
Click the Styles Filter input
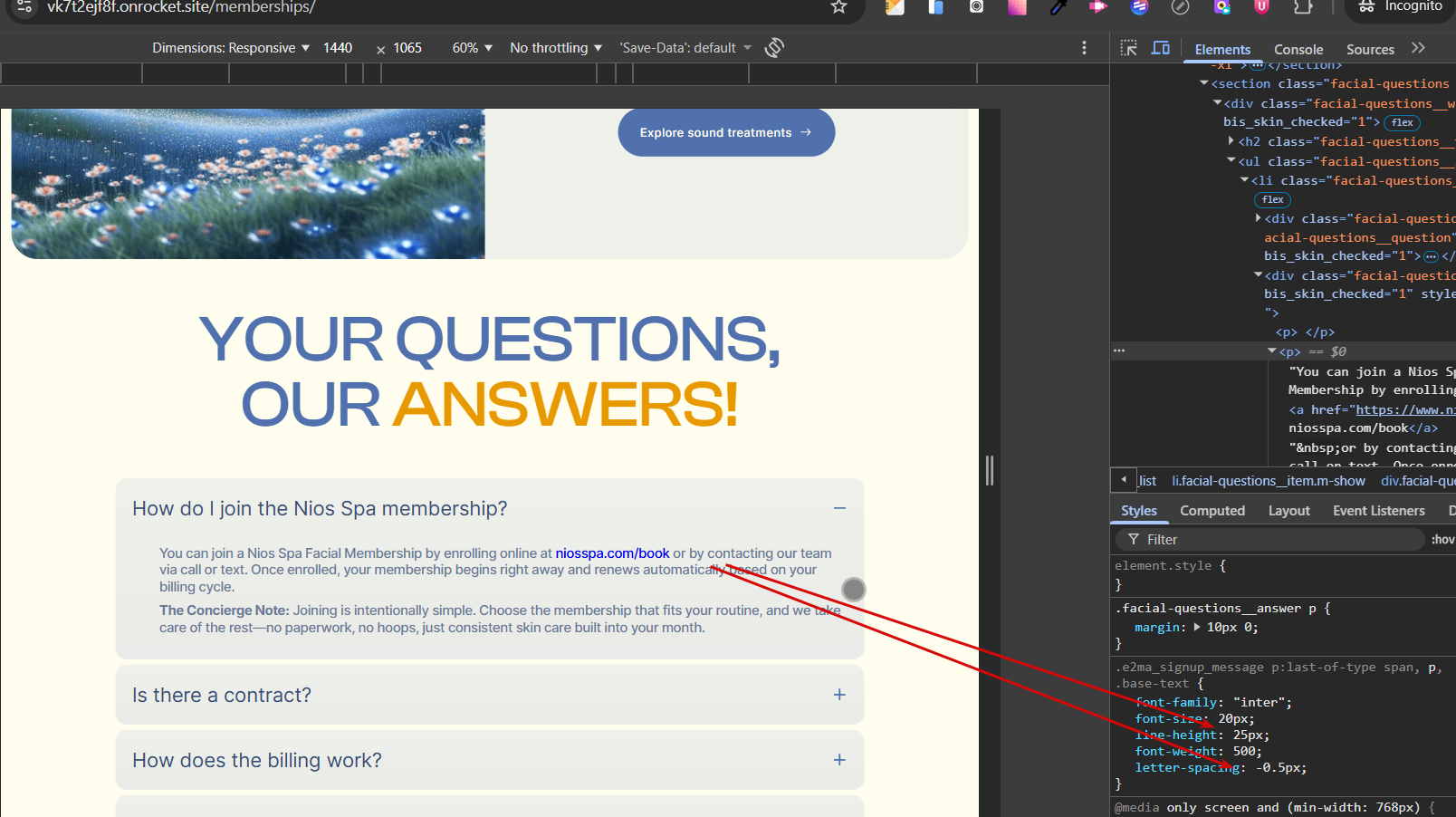pyautogui.click(x=1269, y=540)
